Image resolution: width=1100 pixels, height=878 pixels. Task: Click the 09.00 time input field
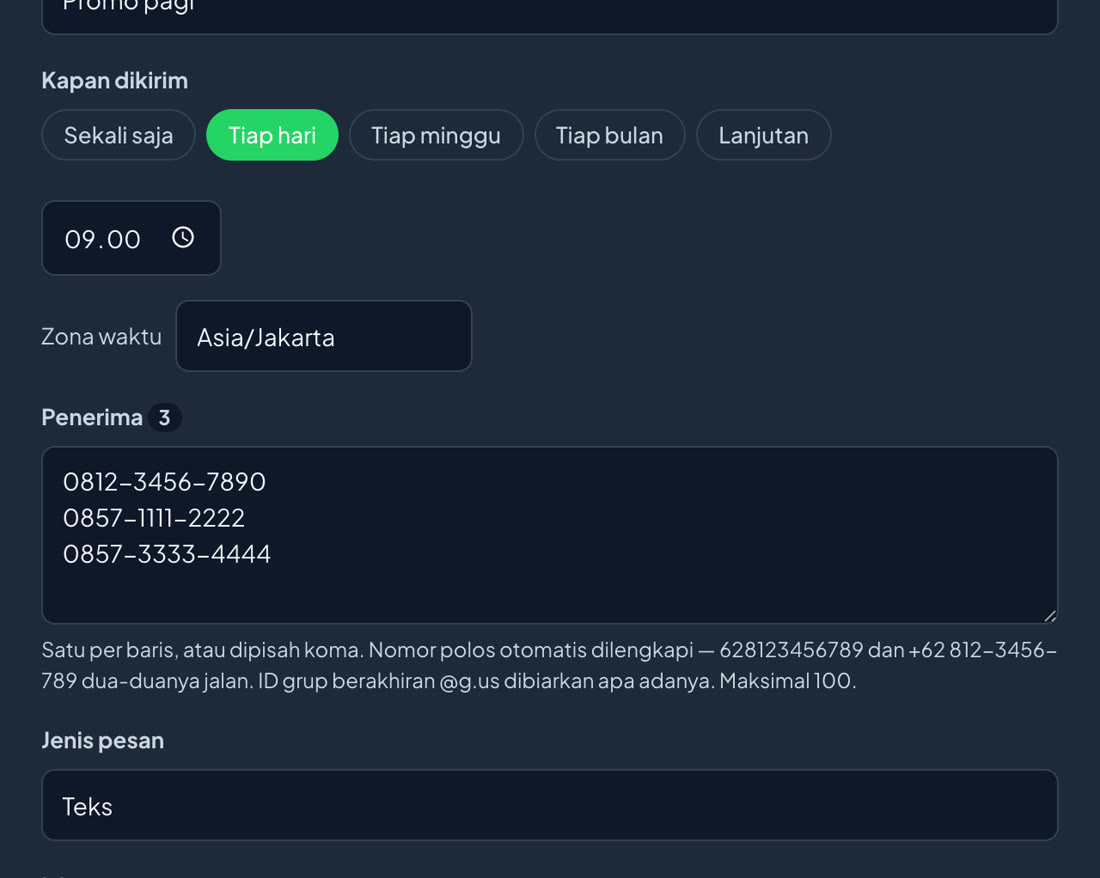click(x=131, y=238)
